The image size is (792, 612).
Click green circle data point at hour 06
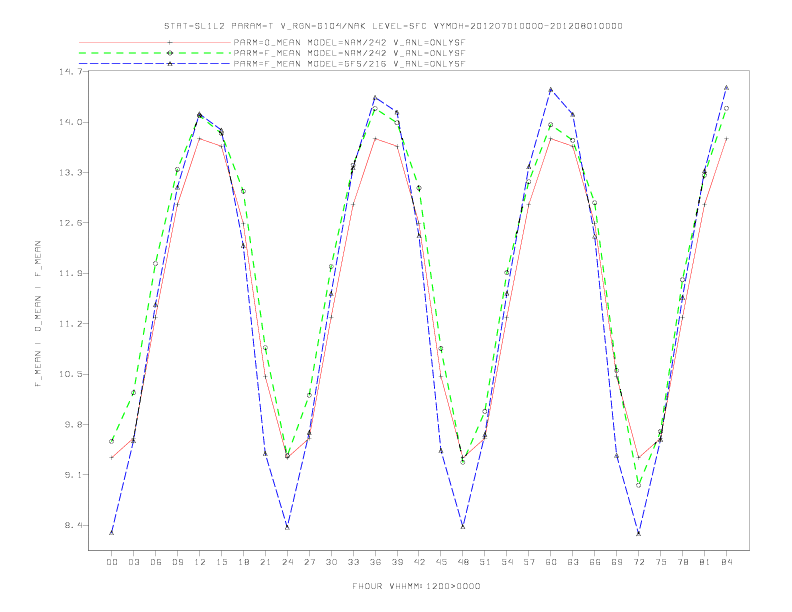[156, 264]
